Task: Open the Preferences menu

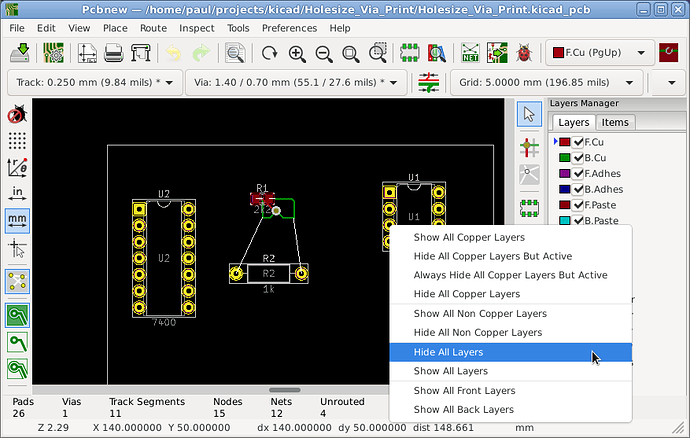Action: [289, 28]
